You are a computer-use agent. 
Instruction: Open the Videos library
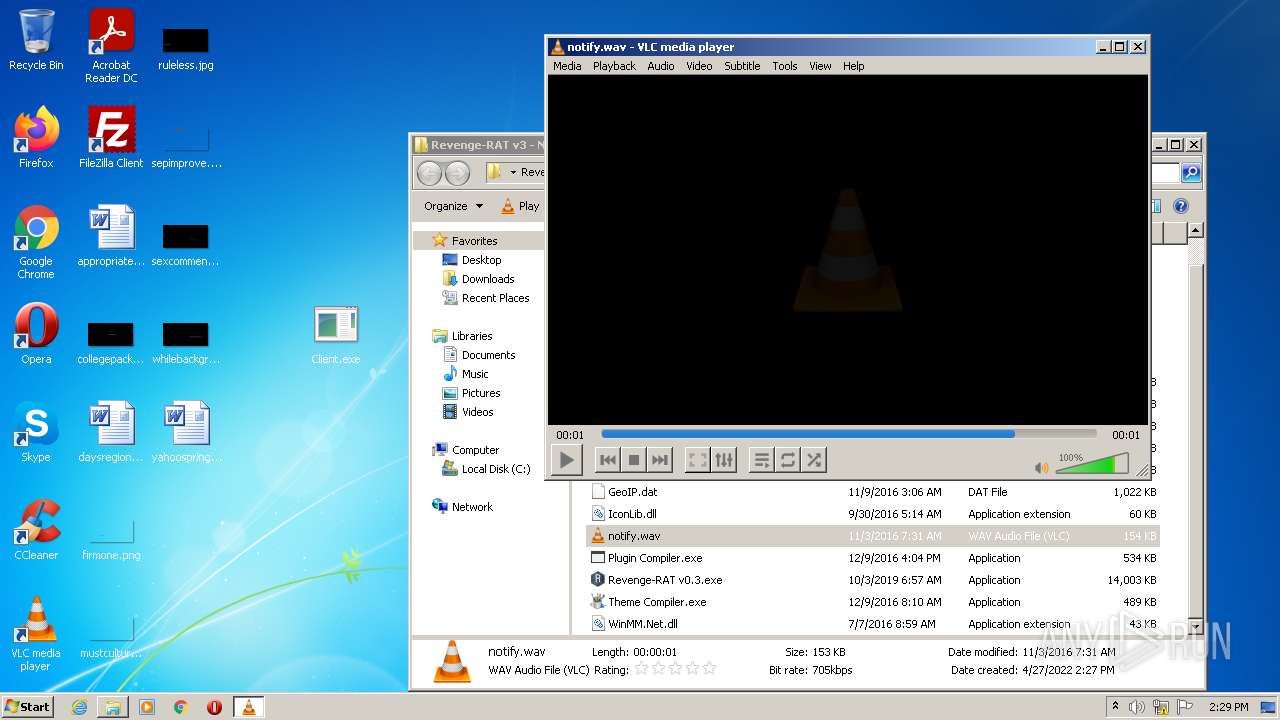click(477, 412)
